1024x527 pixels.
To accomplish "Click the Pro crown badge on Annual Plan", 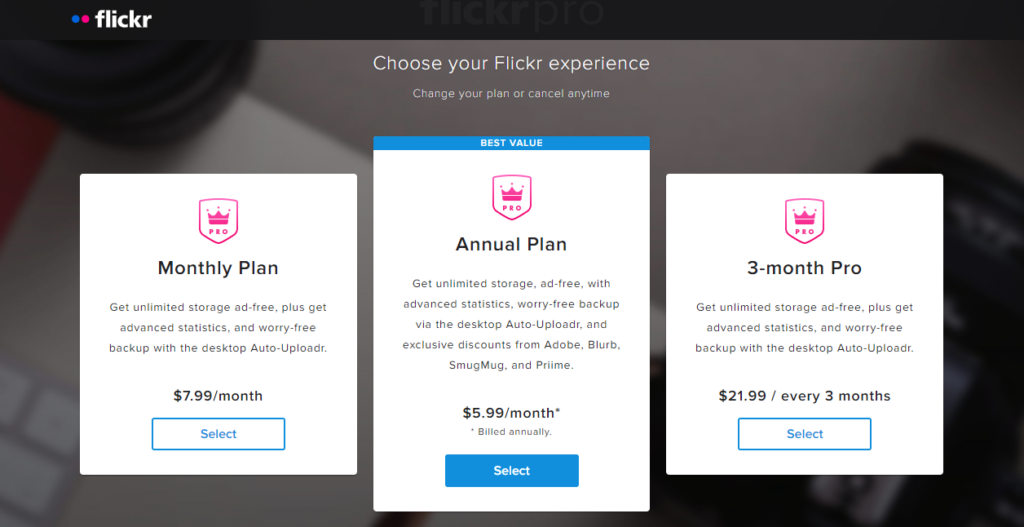I will 511,197.
